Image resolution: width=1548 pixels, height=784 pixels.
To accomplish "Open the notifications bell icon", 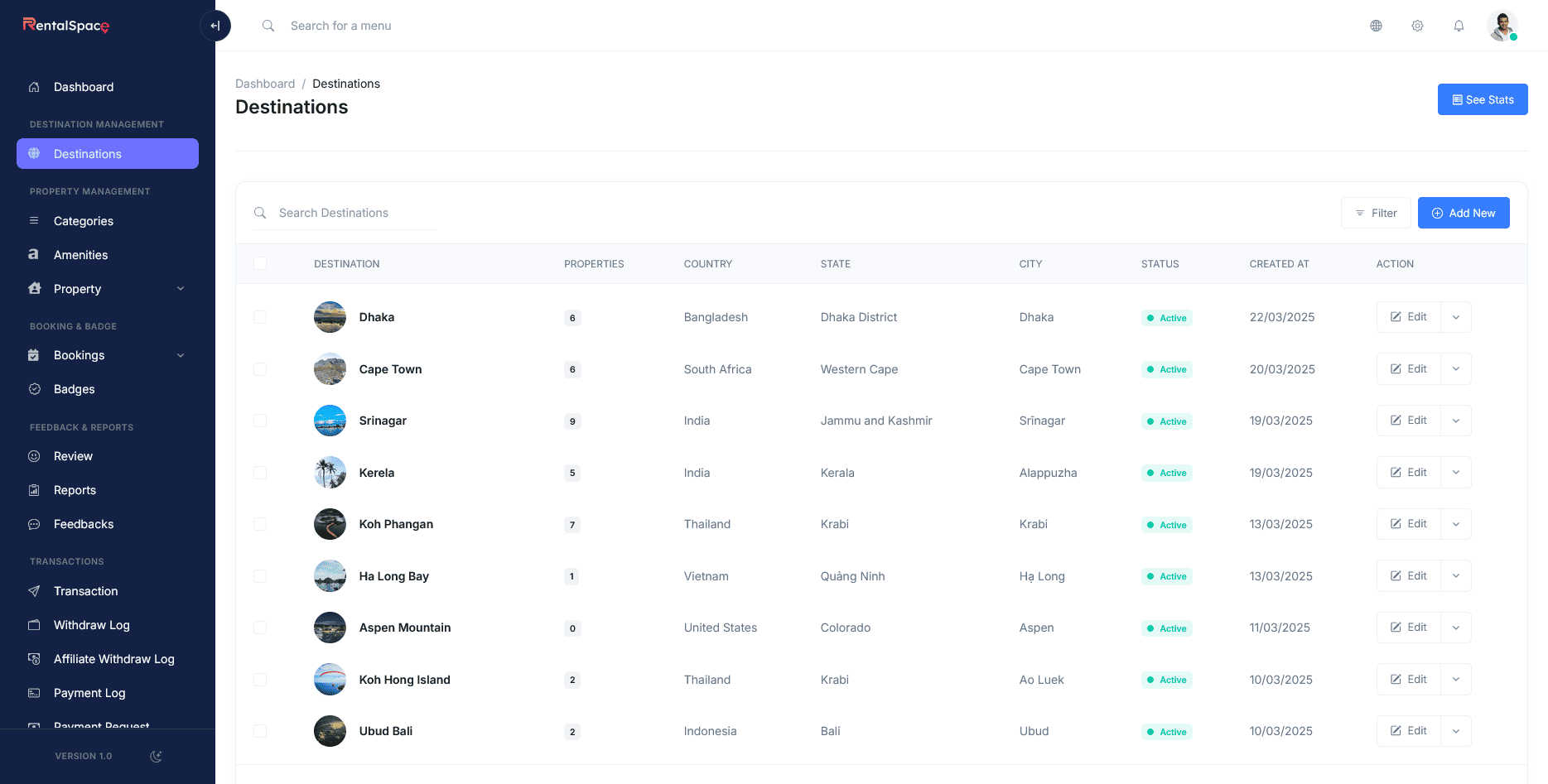I will [x=1459, y=26].
